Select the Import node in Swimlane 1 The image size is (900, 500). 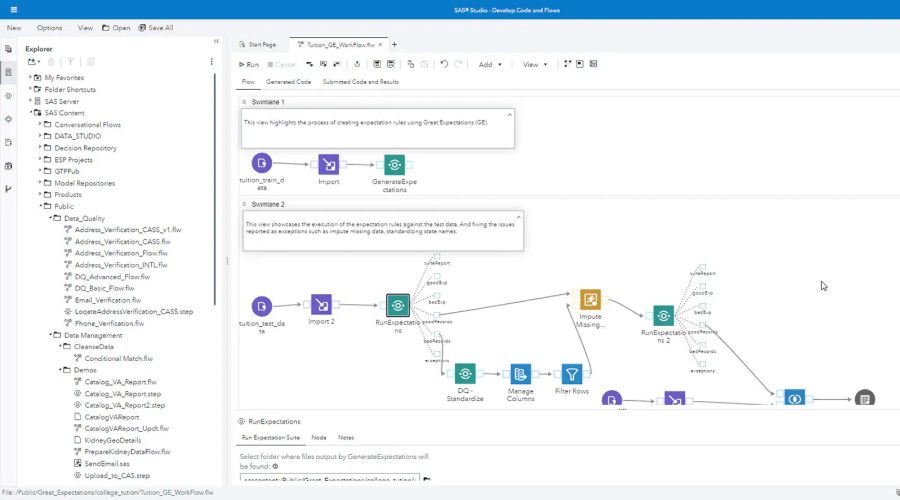pyautogui.click(x=329, y=165)
